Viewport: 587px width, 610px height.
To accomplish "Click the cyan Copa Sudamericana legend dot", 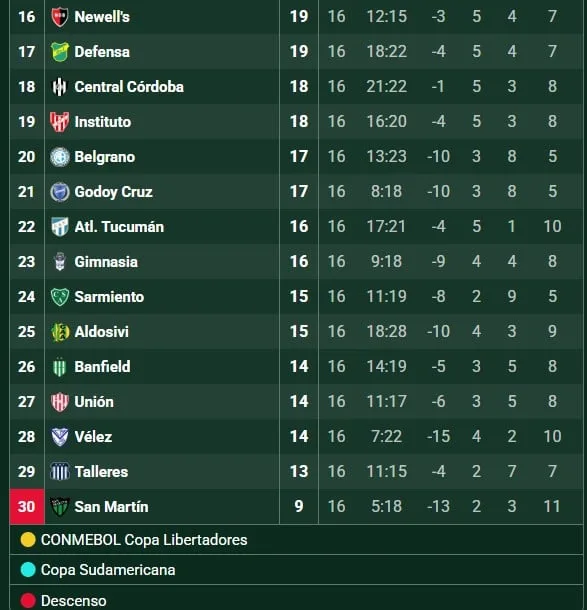I will (28, 570).
